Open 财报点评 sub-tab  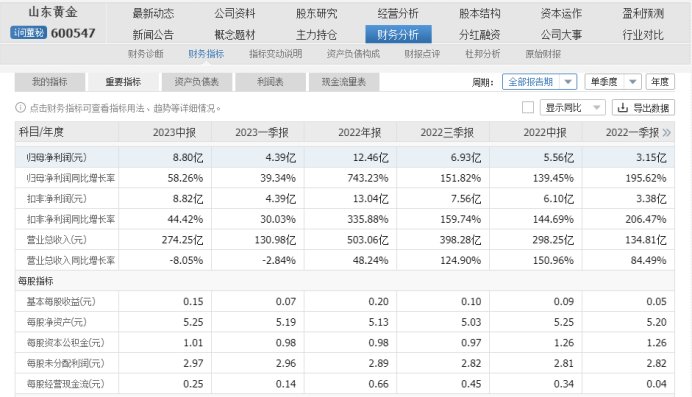[x=422, y=54]
